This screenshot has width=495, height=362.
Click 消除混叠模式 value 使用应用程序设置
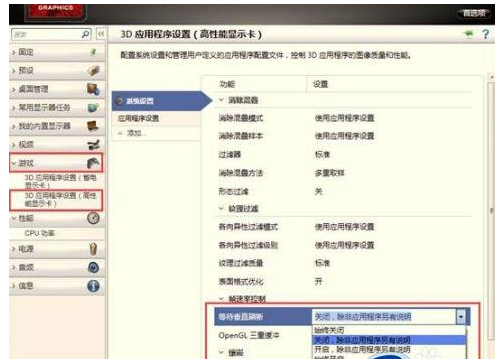[344, 118]
